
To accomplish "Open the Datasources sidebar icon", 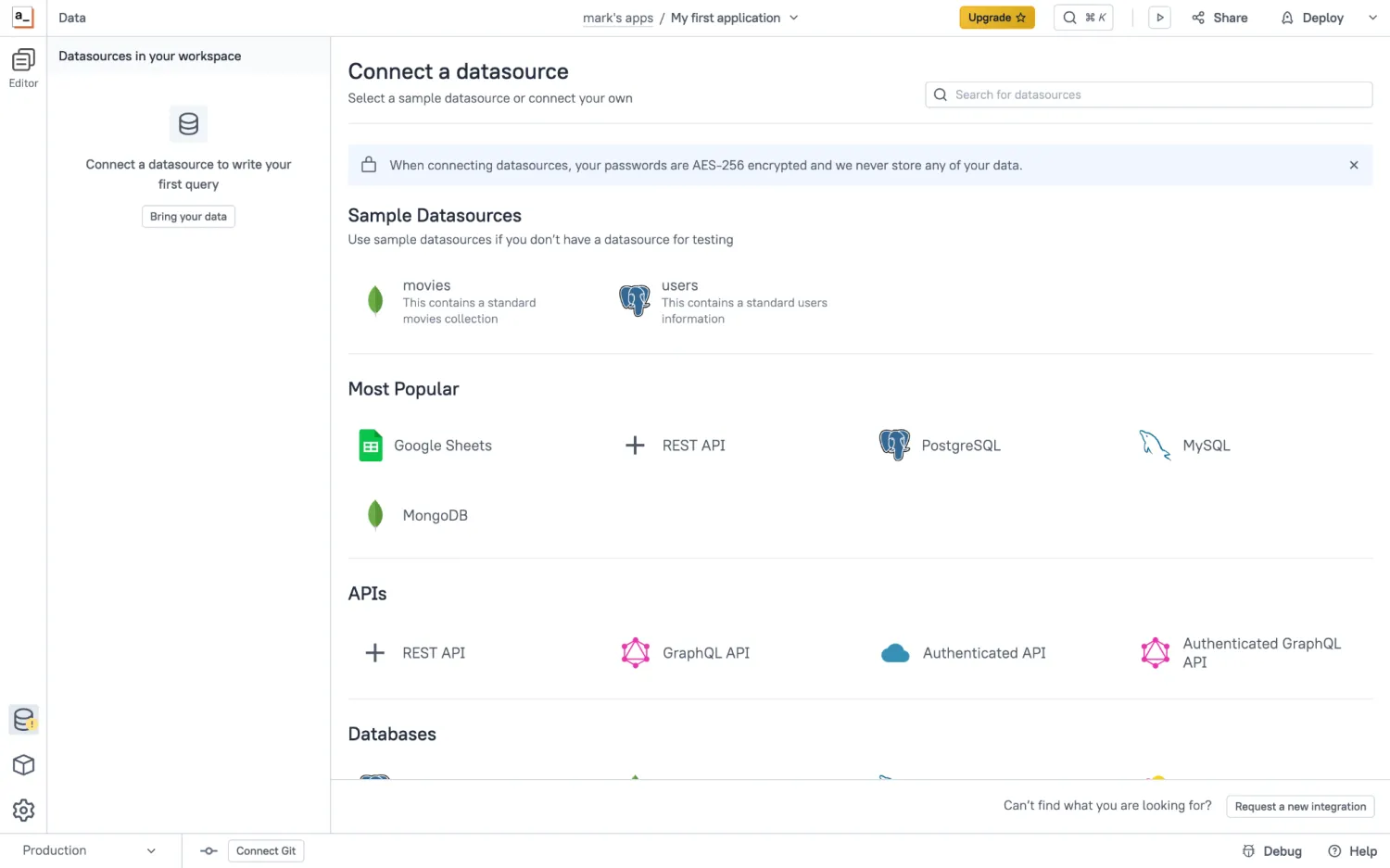I will click(23, 720).
